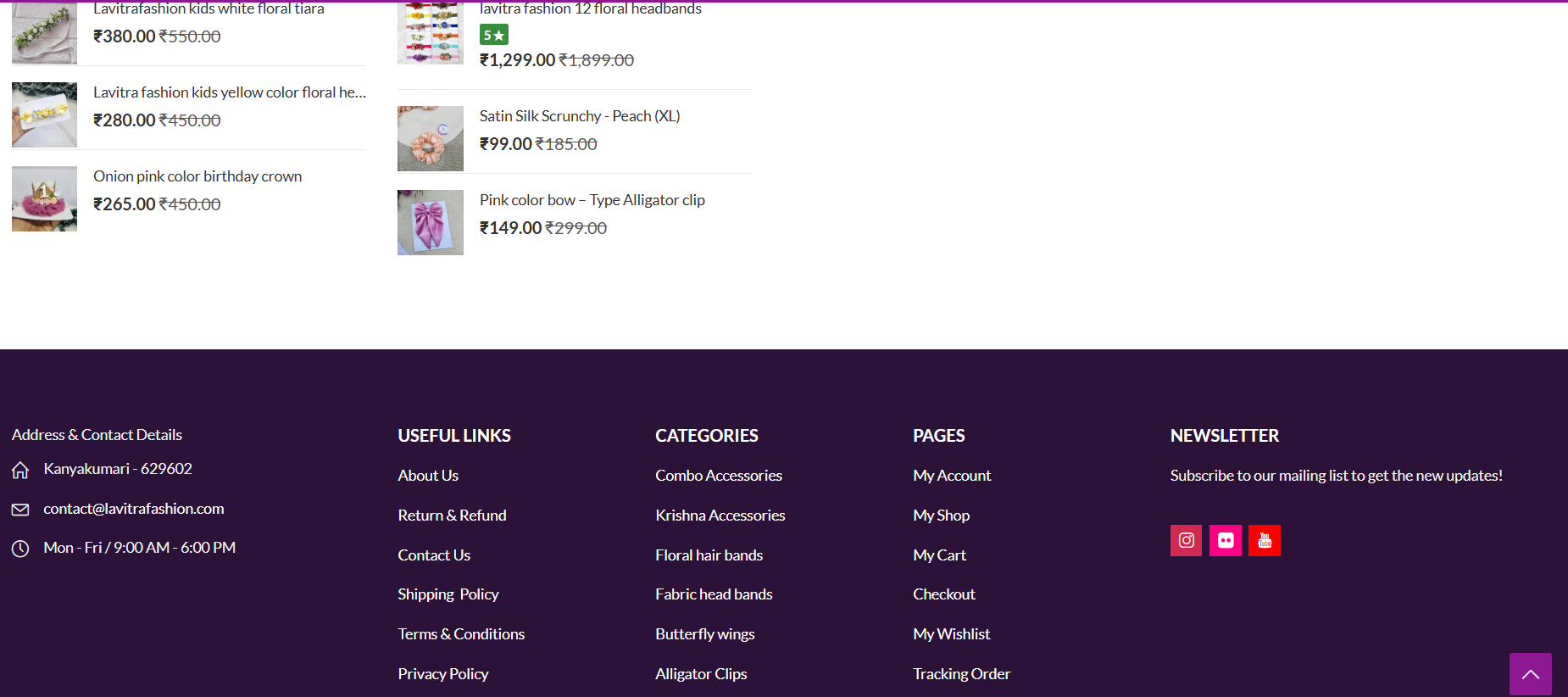Open the Tracking Order page

(x=961, y=674)
